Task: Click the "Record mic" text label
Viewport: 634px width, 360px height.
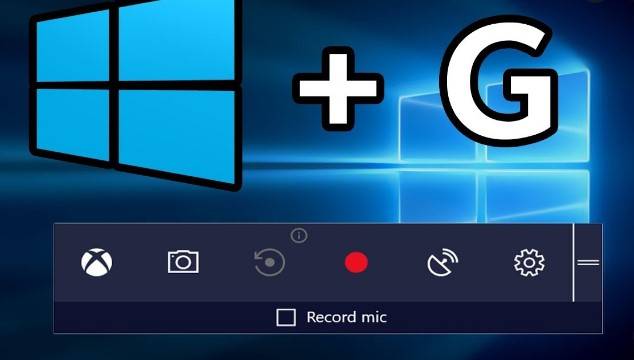Action: coord(347,317)
